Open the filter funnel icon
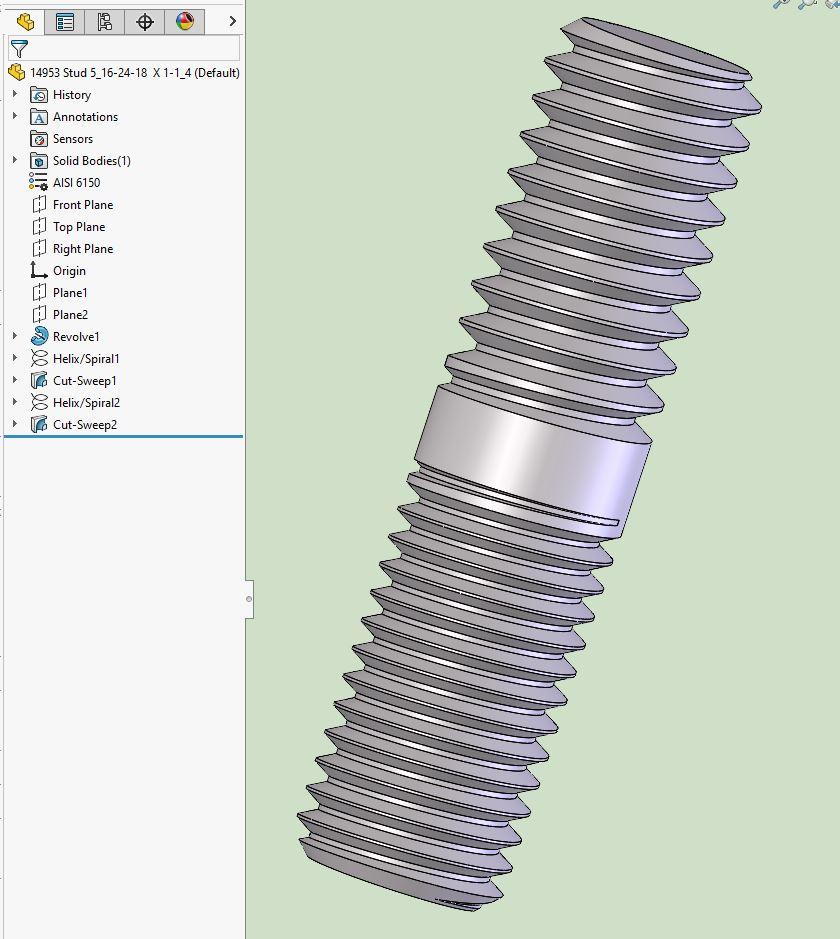The height and width of the screenshot is (939, 840). [17, 47]
